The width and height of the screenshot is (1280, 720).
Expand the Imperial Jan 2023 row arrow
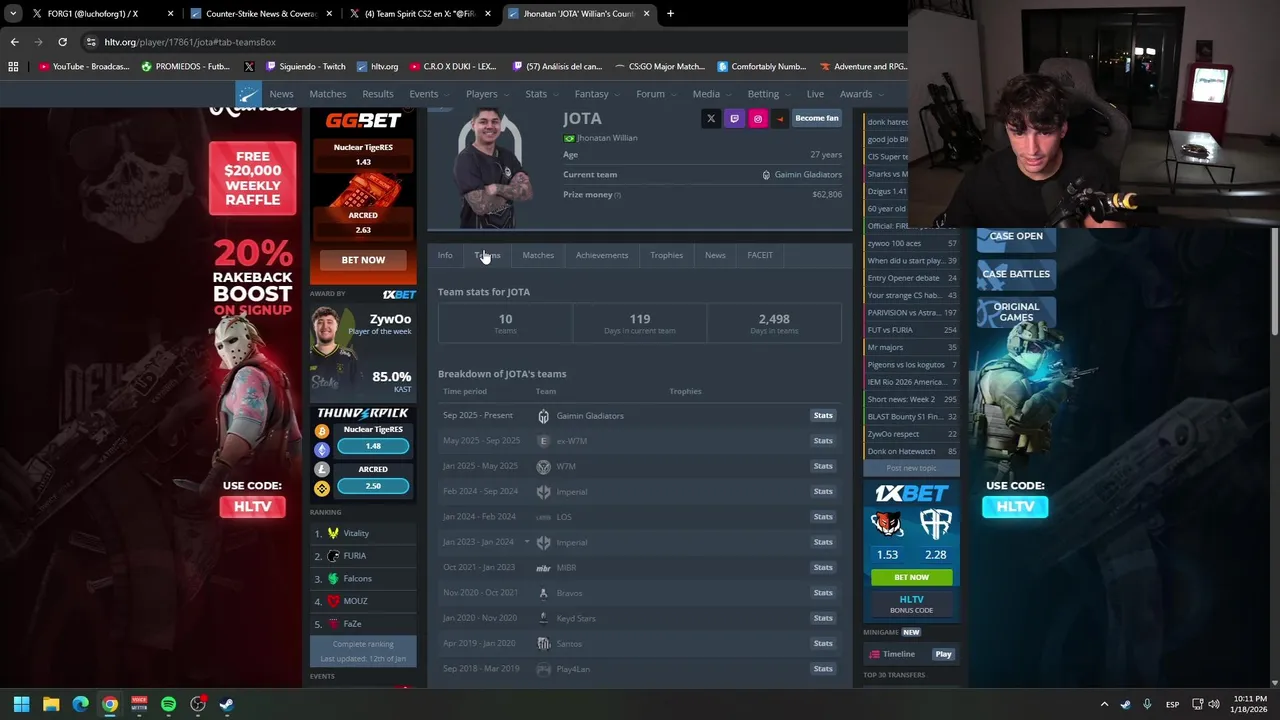click(527, 542)
